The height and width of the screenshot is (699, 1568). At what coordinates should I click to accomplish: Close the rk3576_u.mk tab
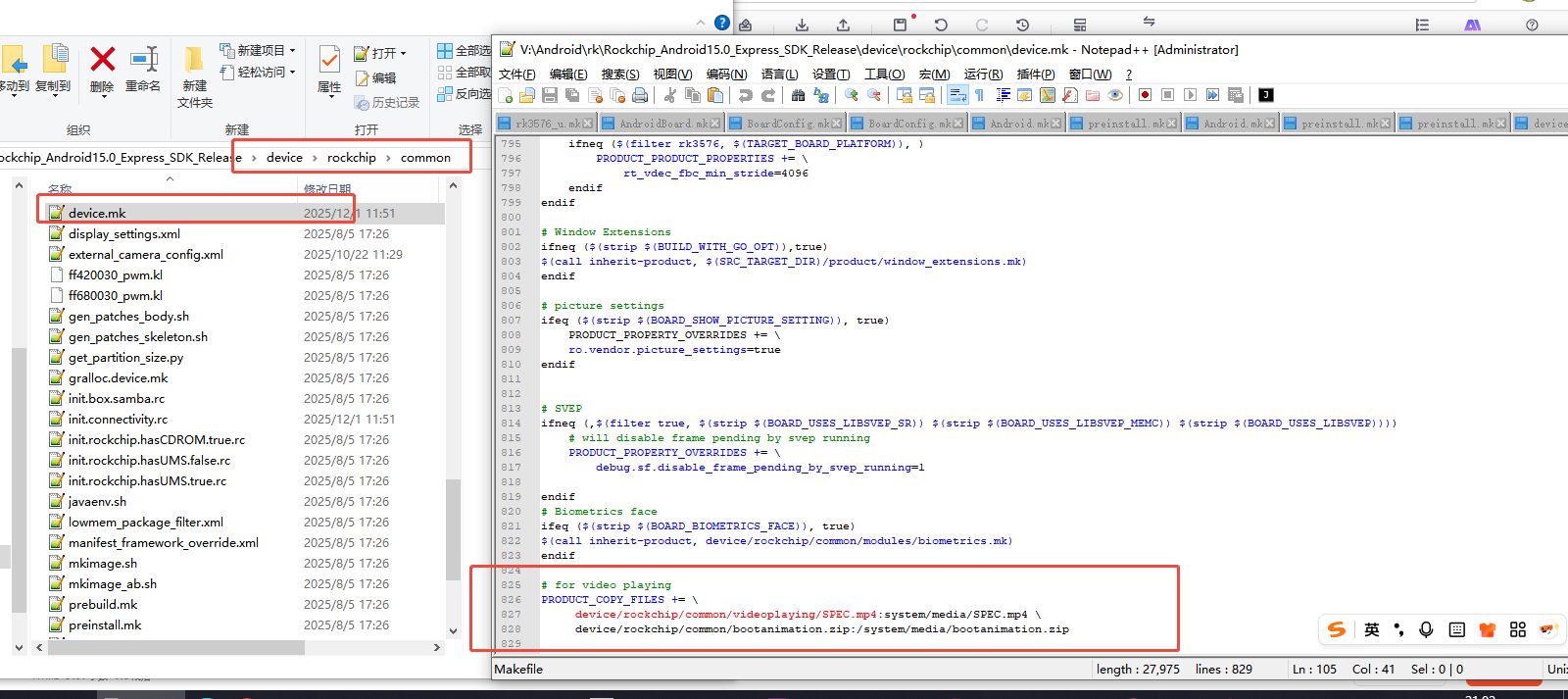click(588, 124)
